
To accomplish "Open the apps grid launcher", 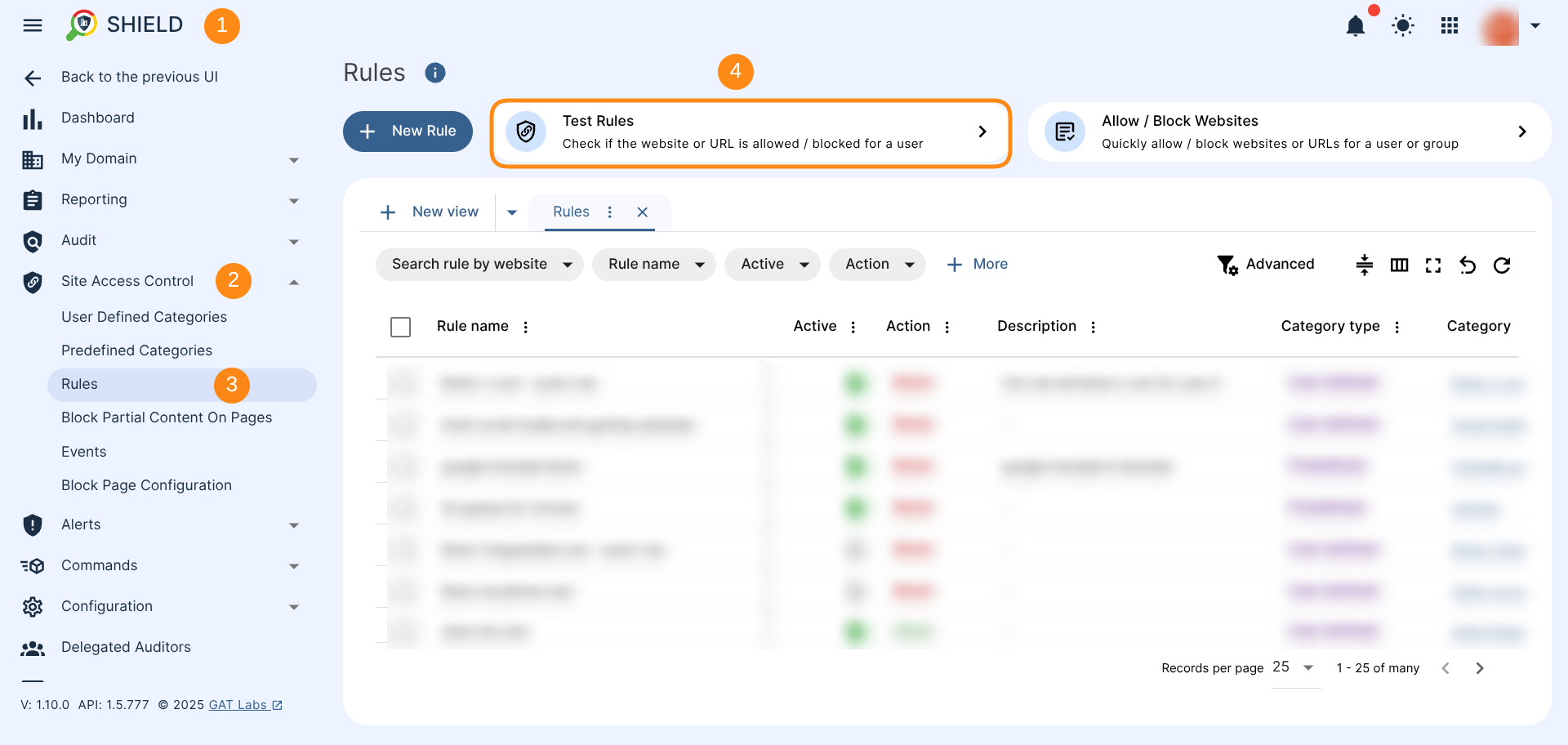I will pos(1450,26).
